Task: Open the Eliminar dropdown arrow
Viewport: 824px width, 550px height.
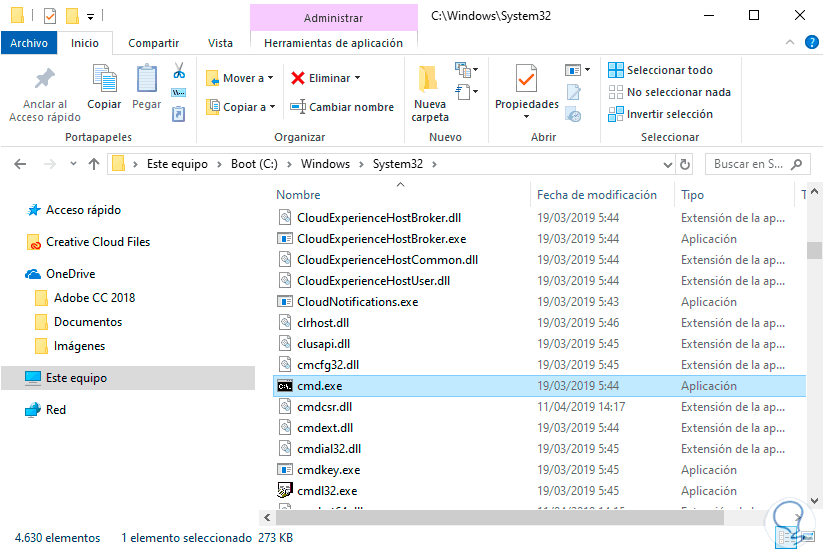Action: click(x=357, y=78)
